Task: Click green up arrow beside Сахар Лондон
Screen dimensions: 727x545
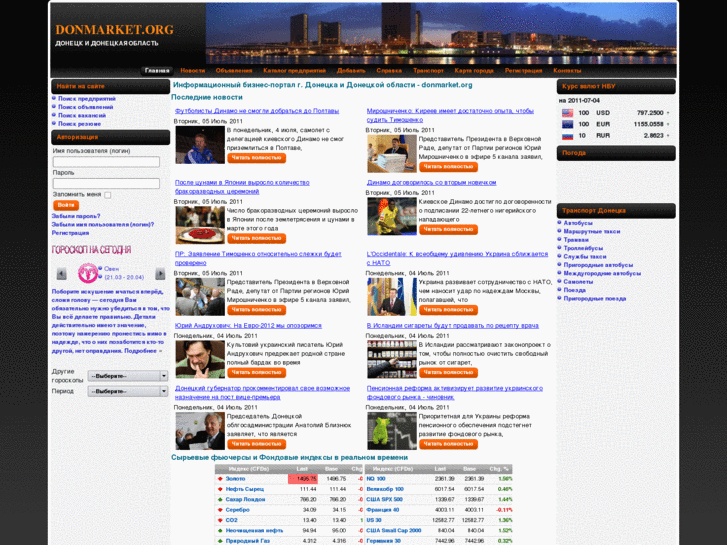Action: 220,500
